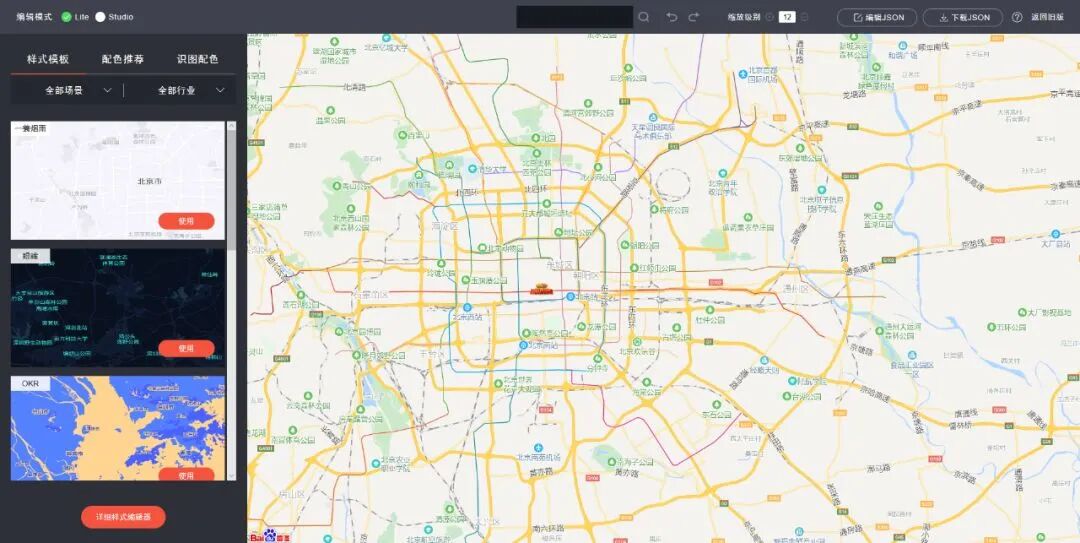Apply the 一蓑烟雨 template with 使用 button
1080x543 pixels.
pyautogui.click(x=187, y=221)
